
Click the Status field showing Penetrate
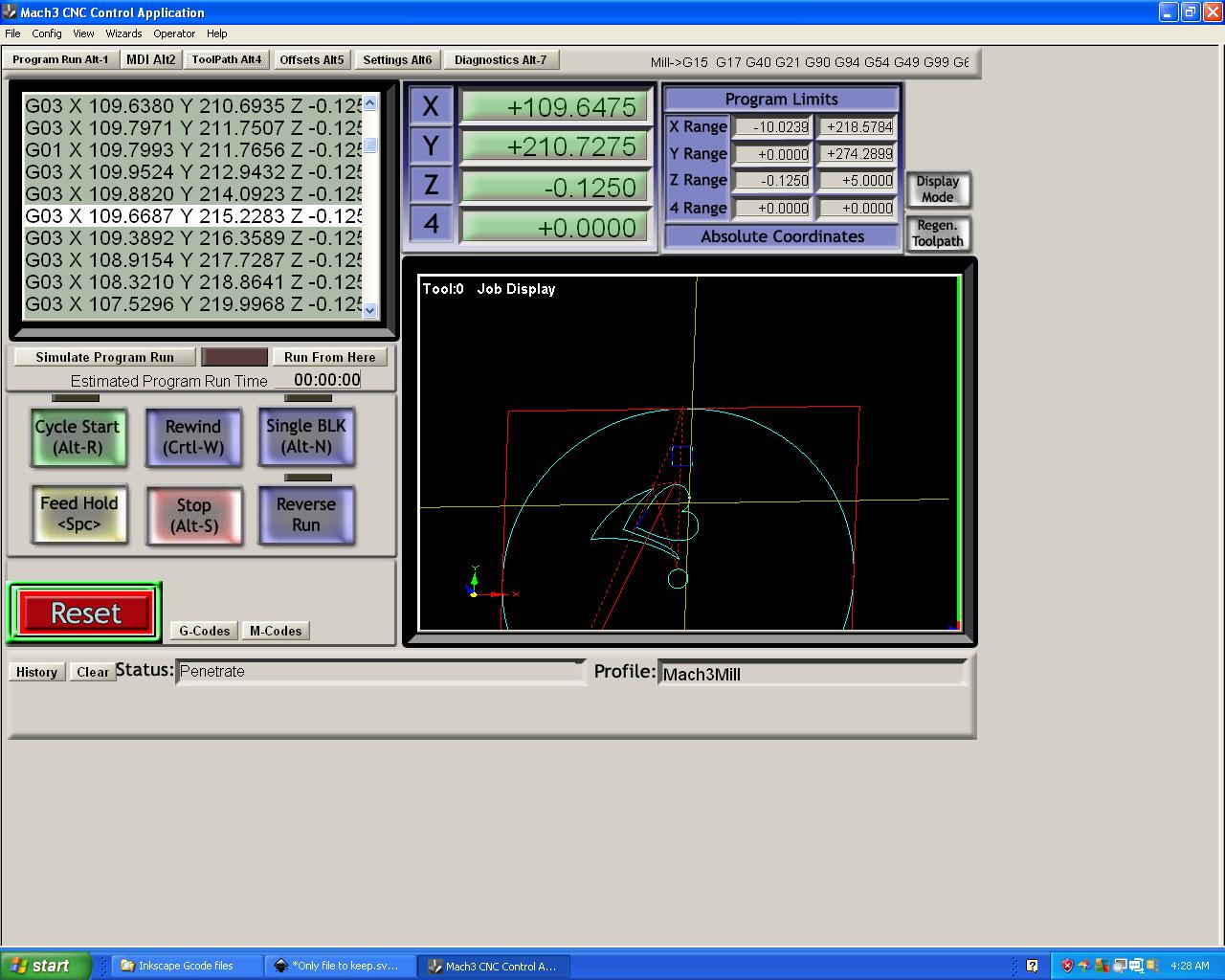[x=380, y=672]
